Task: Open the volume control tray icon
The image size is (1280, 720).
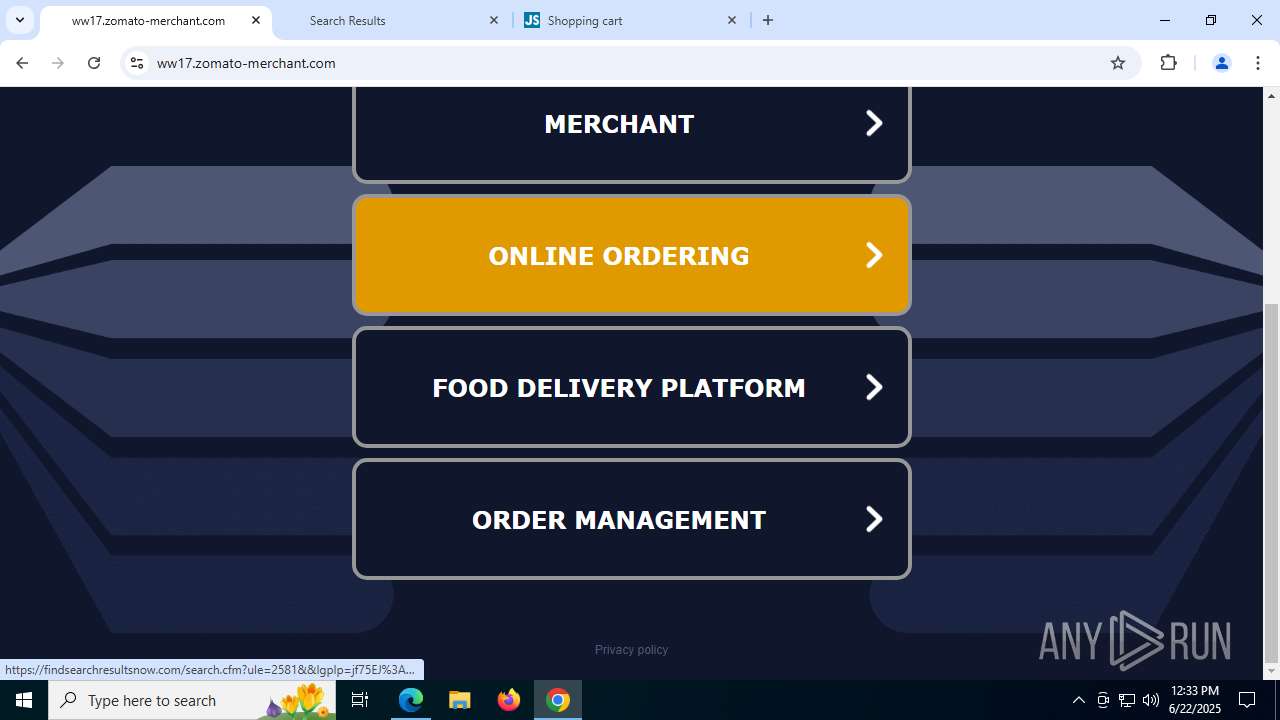Action: point(1151,700)
